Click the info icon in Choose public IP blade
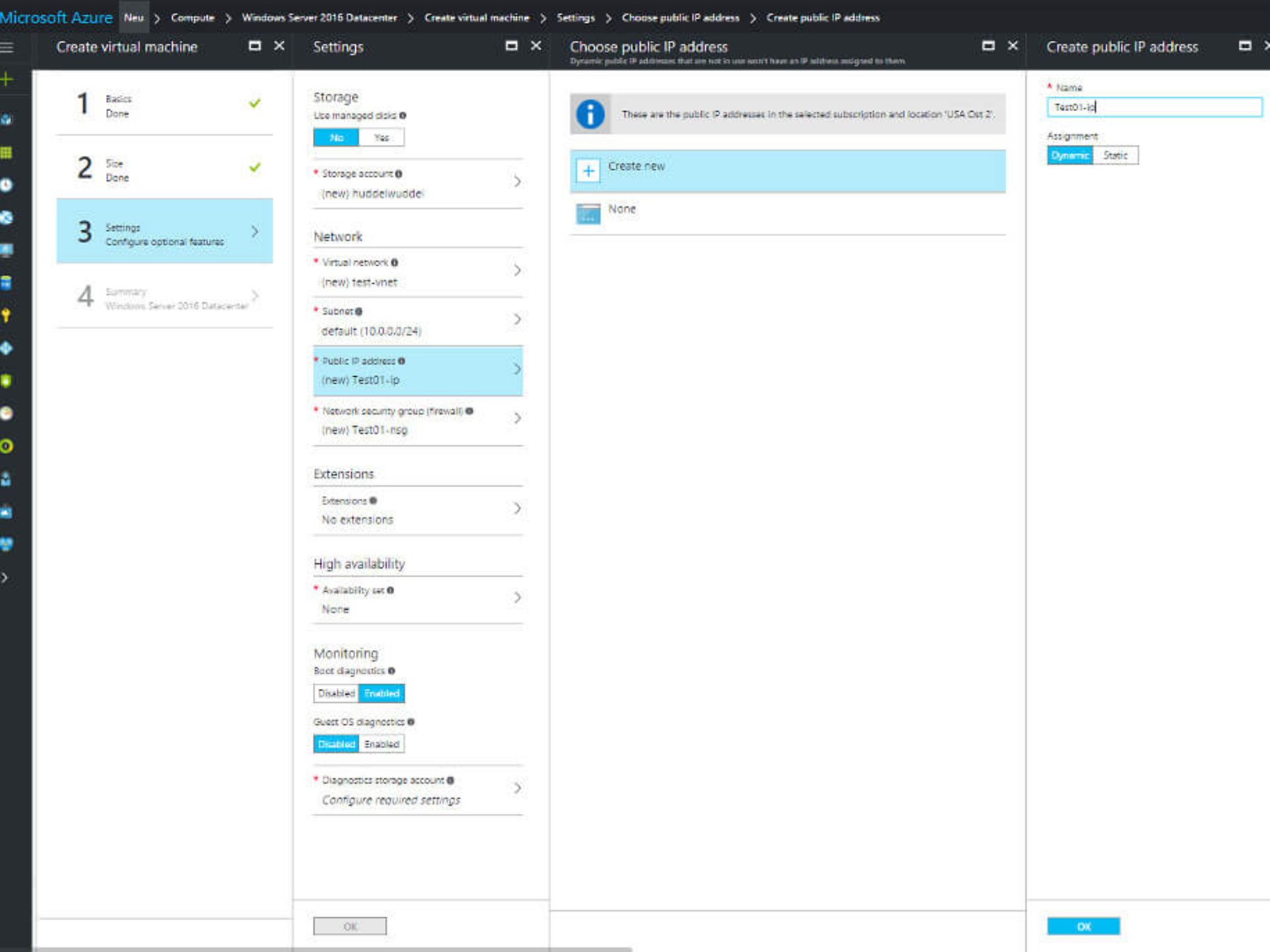 pyautogui.click(x=589, y=113)
